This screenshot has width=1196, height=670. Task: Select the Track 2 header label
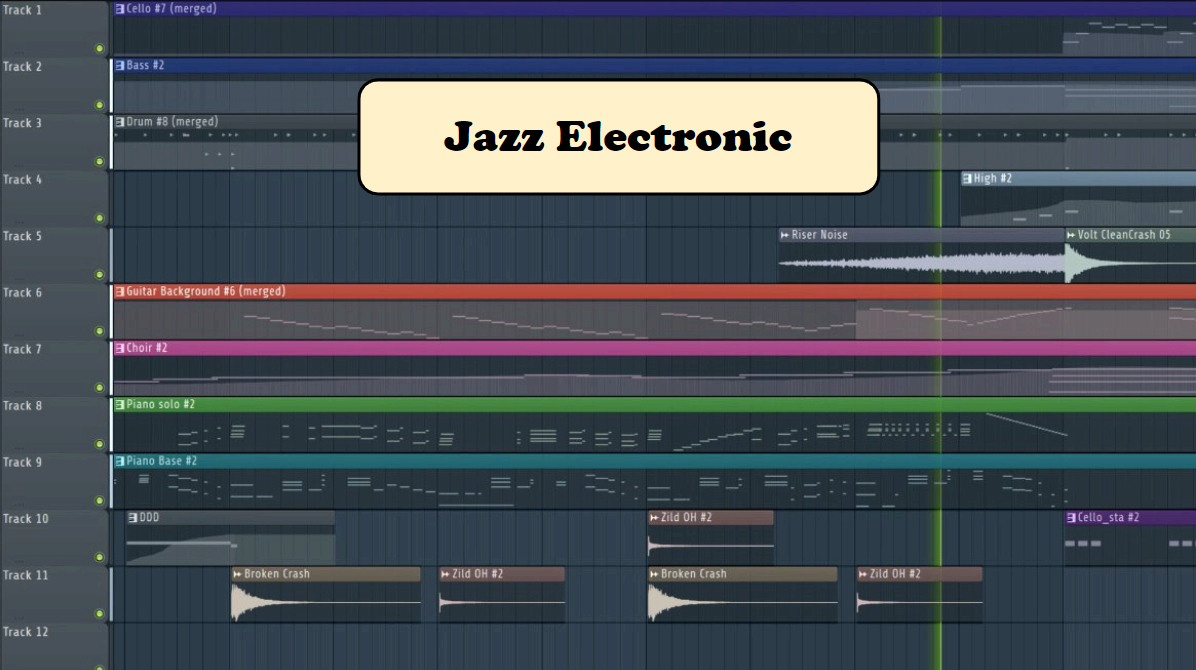click(x=22, y=66)
